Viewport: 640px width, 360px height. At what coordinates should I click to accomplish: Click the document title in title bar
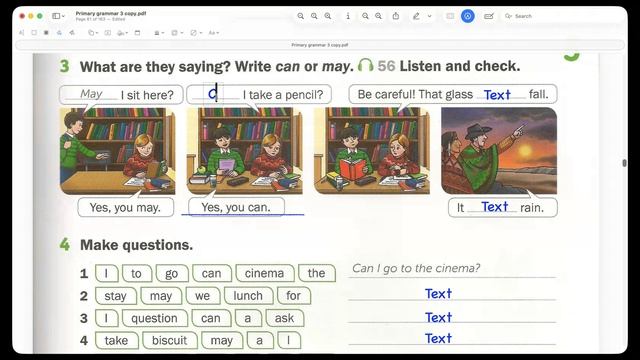click(x=111, y=13)
